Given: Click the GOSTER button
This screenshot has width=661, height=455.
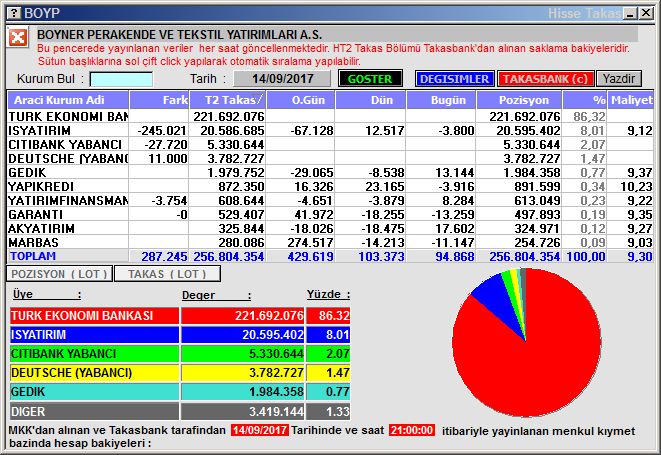Looking at the screenshot, I should (x=370, y=79).
